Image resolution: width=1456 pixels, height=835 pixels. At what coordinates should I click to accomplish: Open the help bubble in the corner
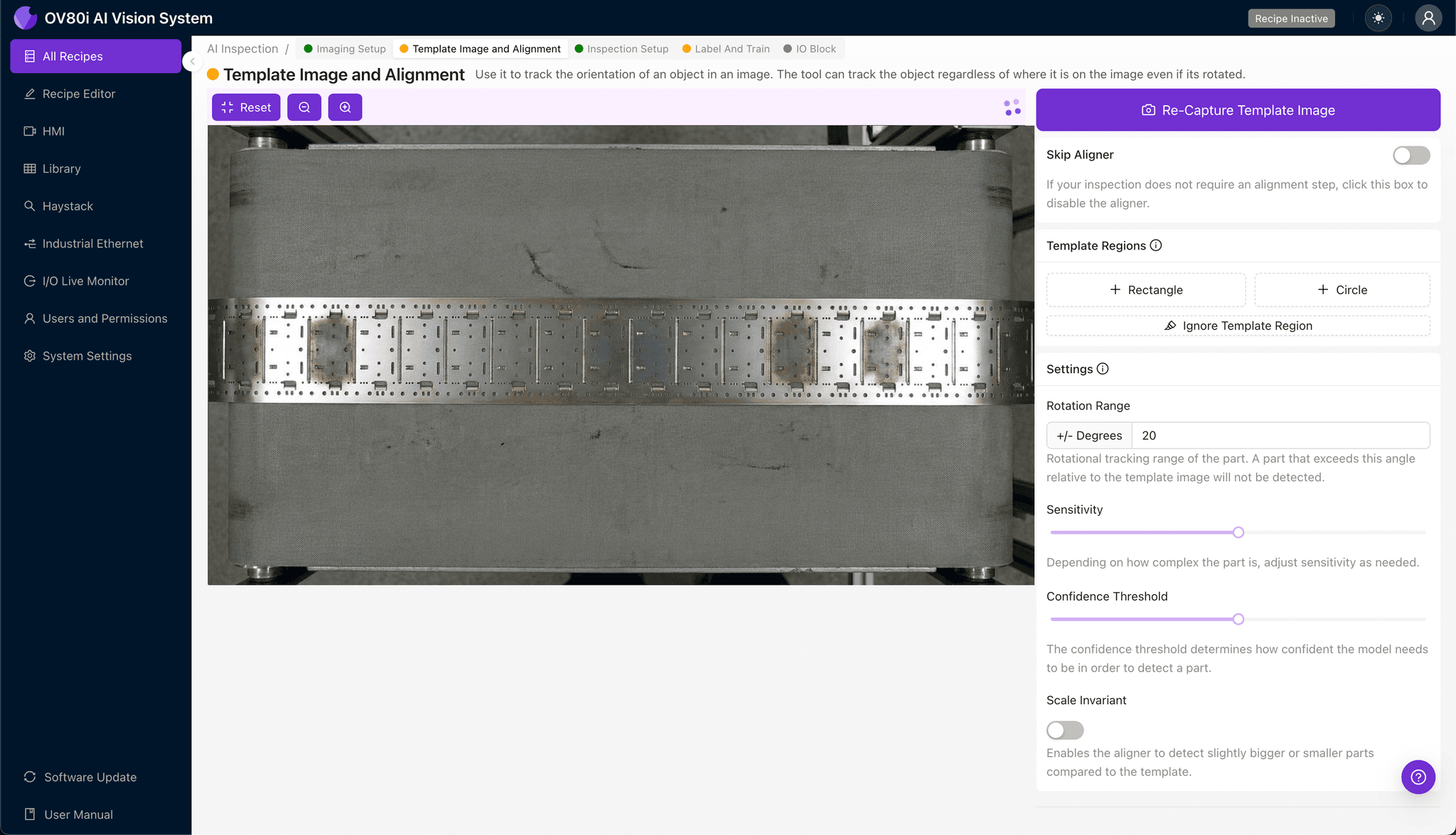(1418, 777)
